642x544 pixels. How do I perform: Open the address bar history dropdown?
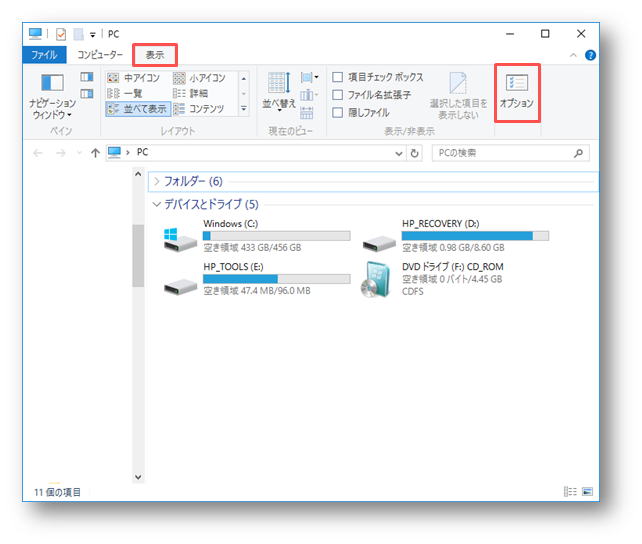pyautogui.click(x=399, y=153)
